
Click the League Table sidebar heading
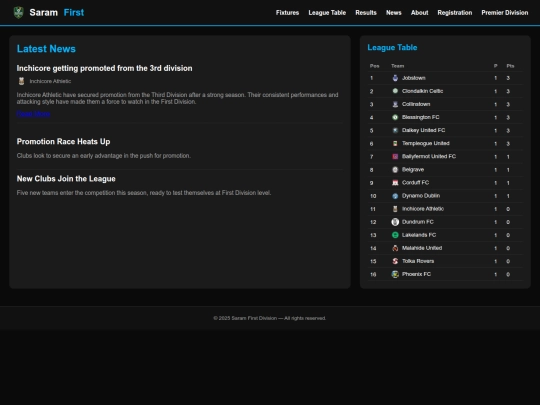[392, 48]
